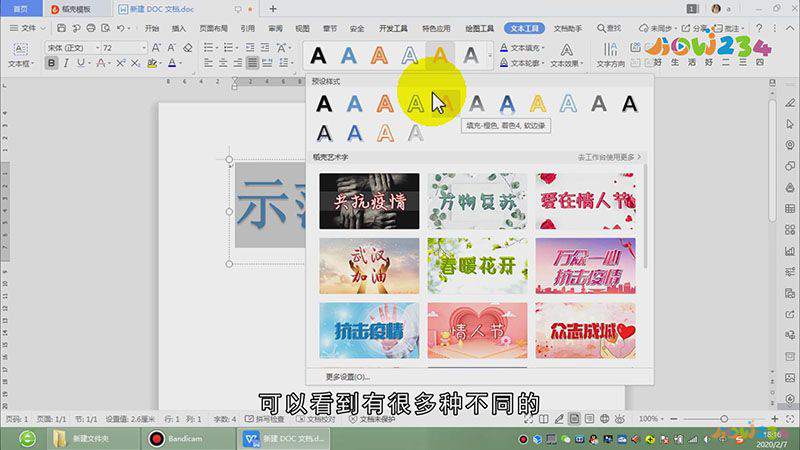Clear formatting with the eraser icon
This screenshot has height=450, width=800.
188,47
